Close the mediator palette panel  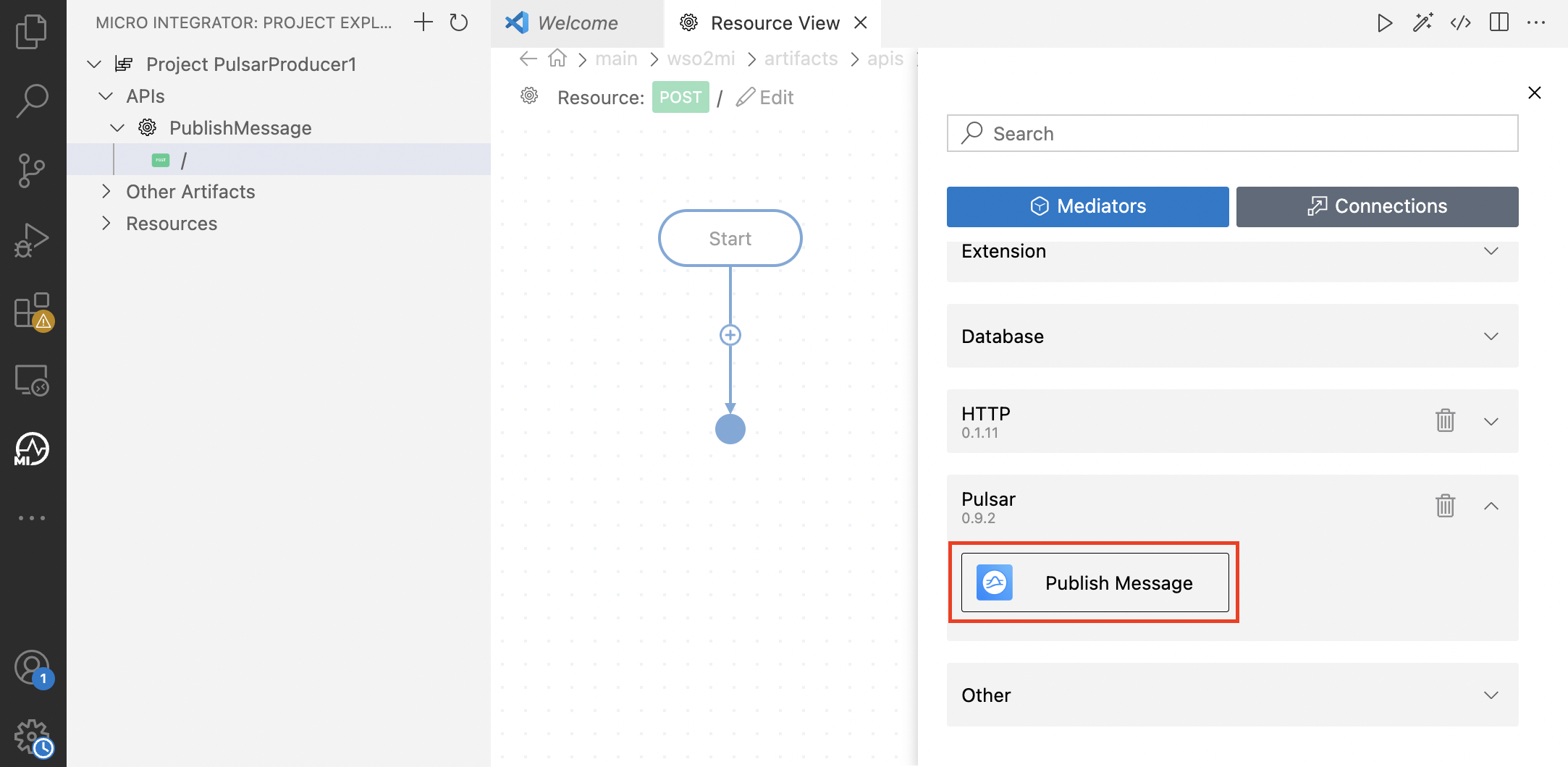click(x=1535, y=93)
